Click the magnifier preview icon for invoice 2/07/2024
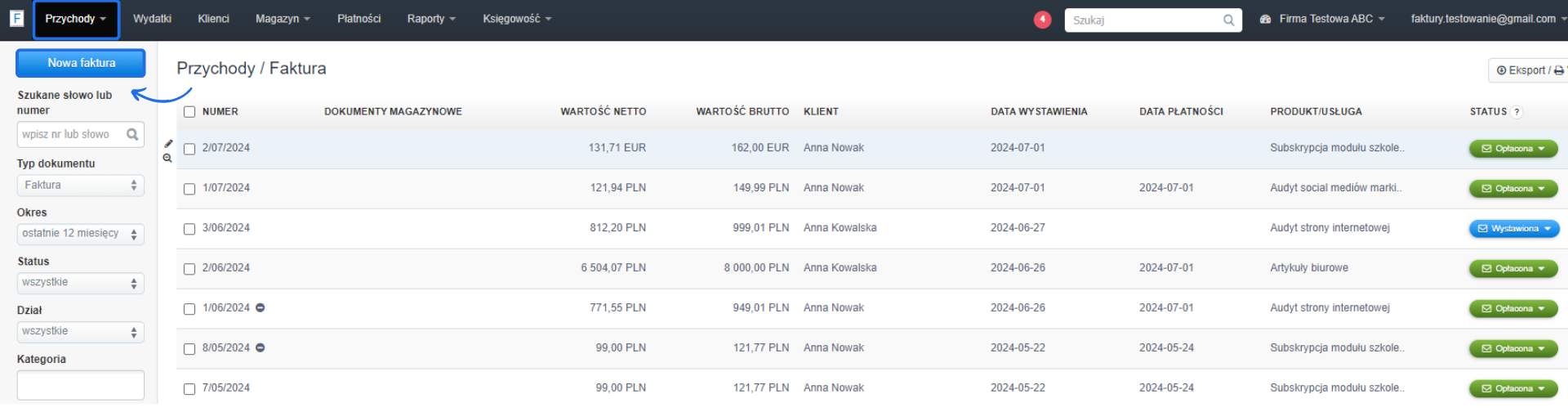The image size is (1568, 412). click(167, 159)
